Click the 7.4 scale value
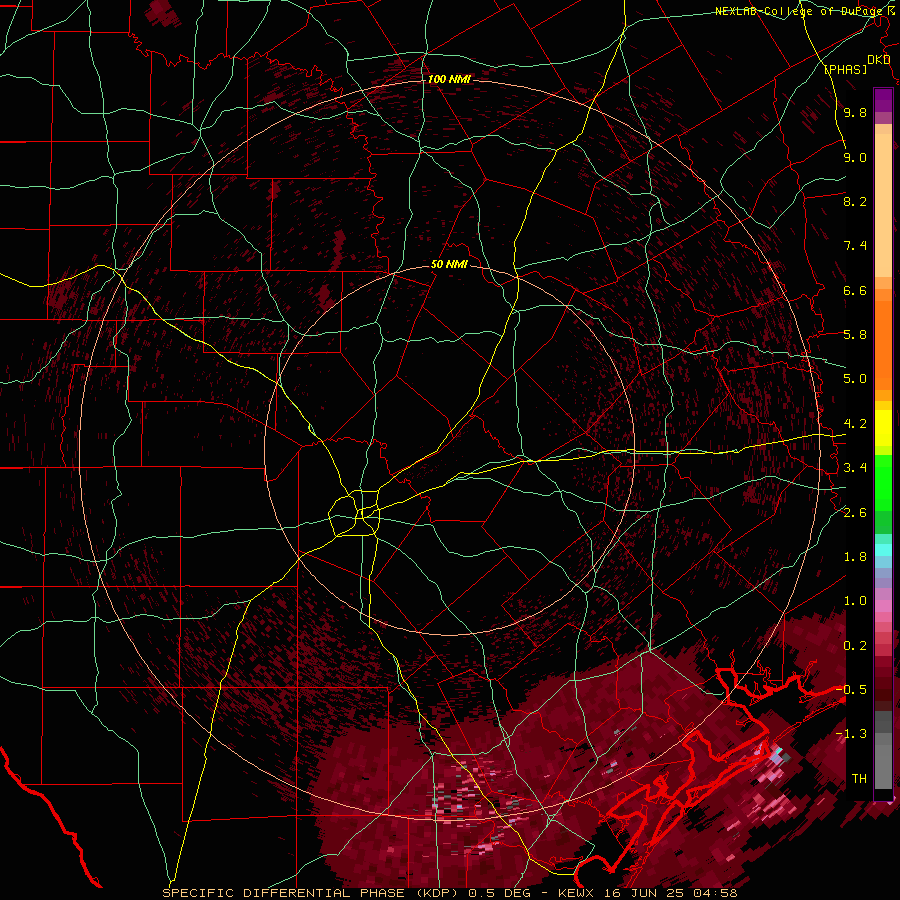 855,246
